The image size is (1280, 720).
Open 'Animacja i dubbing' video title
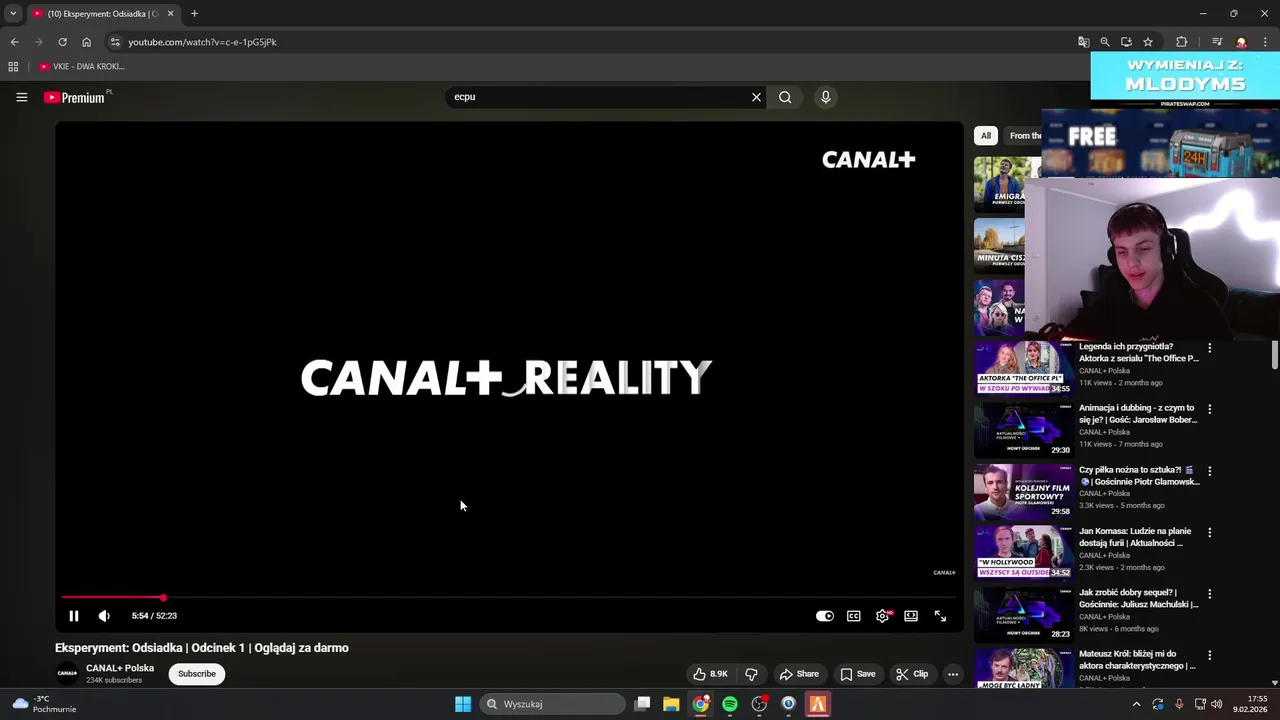pyautogui.click(x=1138, y=414)
